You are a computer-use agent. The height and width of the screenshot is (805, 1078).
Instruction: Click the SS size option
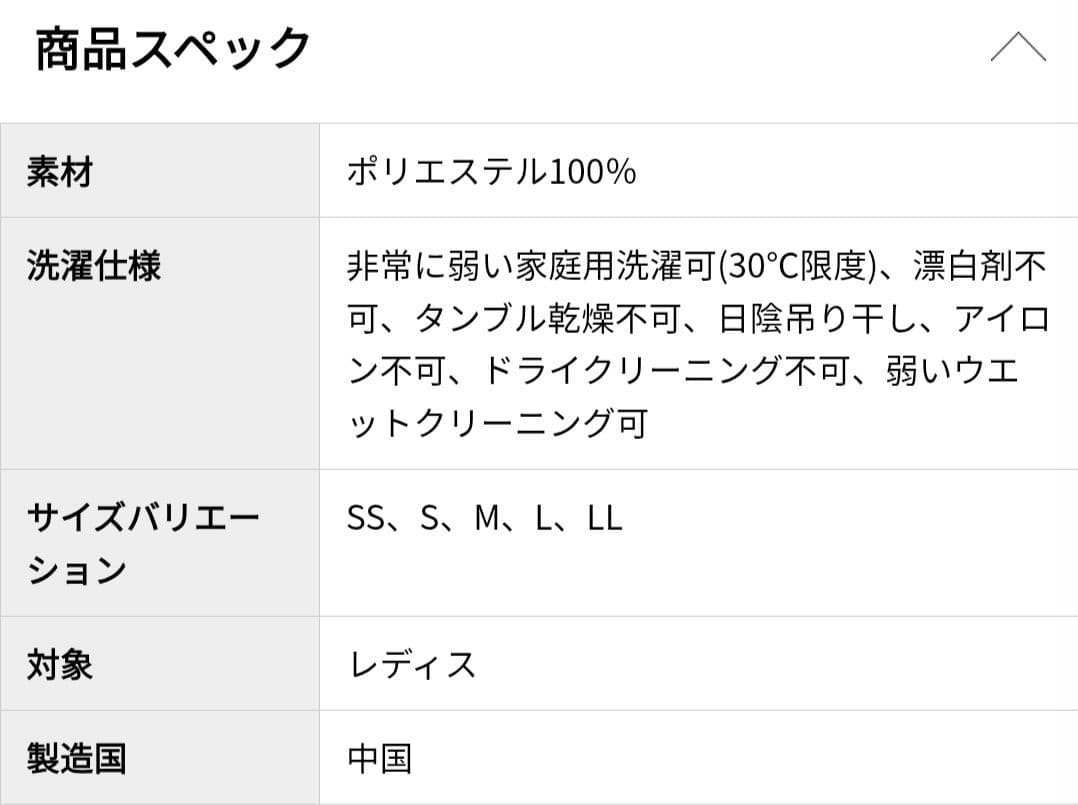point(365,518)
